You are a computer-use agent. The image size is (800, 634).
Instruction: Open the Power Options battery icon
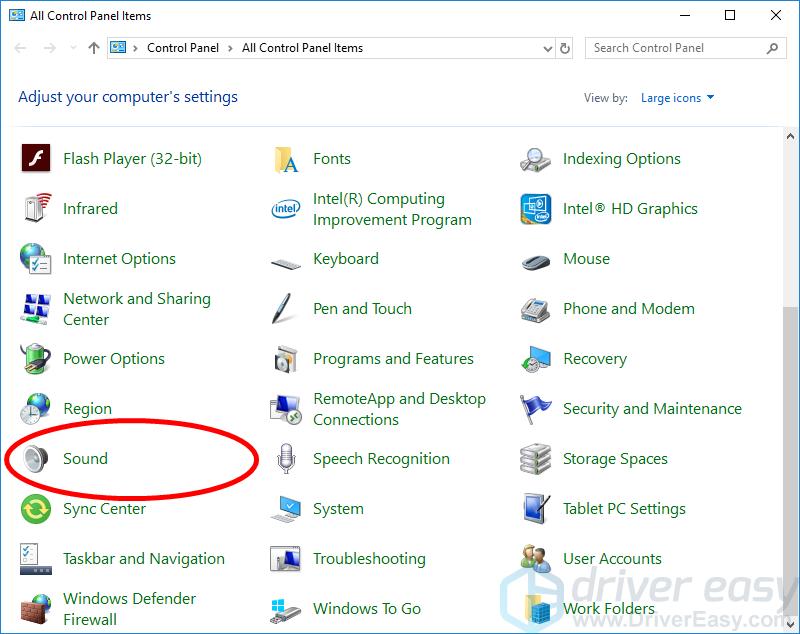click(36, 359)
